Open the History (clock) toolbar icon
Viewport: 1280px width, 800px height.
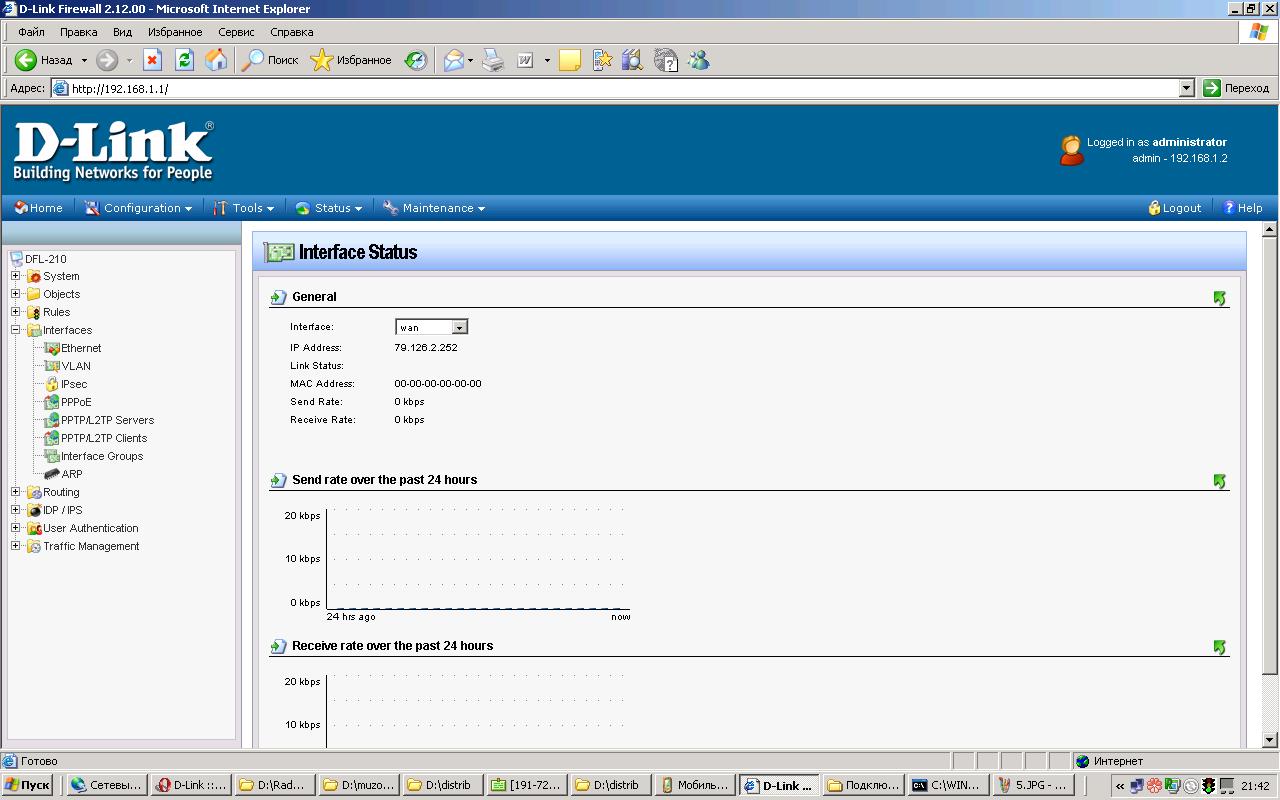[416, 60]
